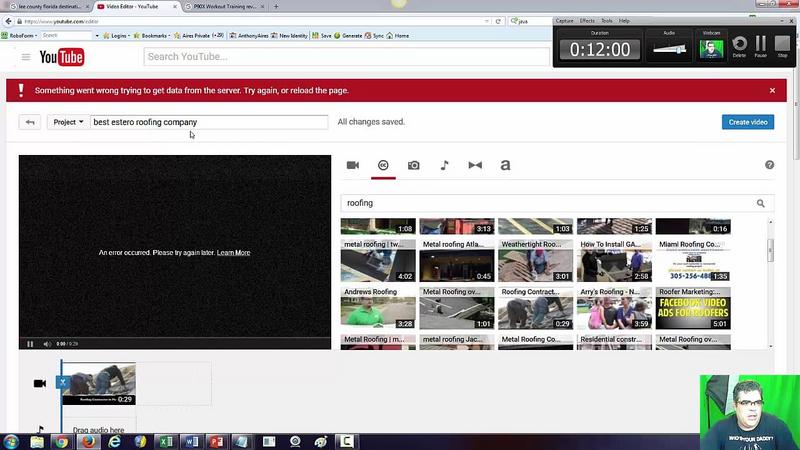Stop recording in the recorder panel
This screenshot has width=800, height=450.
(782, 46)
